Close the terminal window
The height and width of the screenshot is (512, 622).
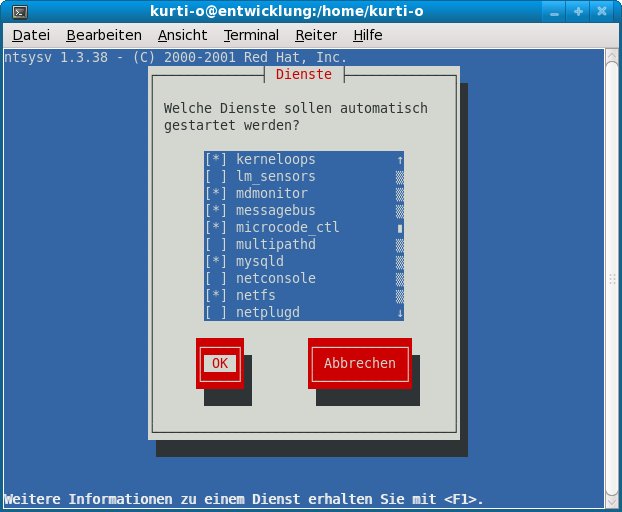(x=605, y=13)
